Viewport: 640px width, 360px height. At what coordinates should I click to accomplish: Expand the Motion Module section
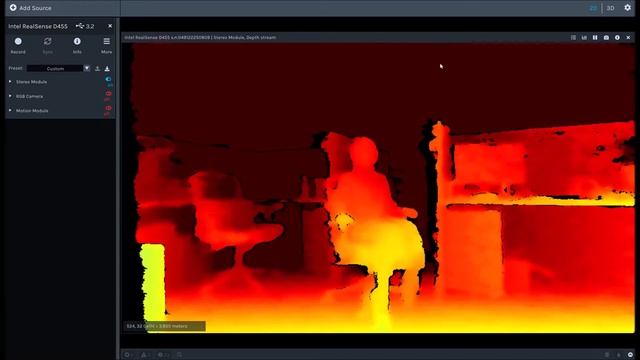(x=10, y=110)
